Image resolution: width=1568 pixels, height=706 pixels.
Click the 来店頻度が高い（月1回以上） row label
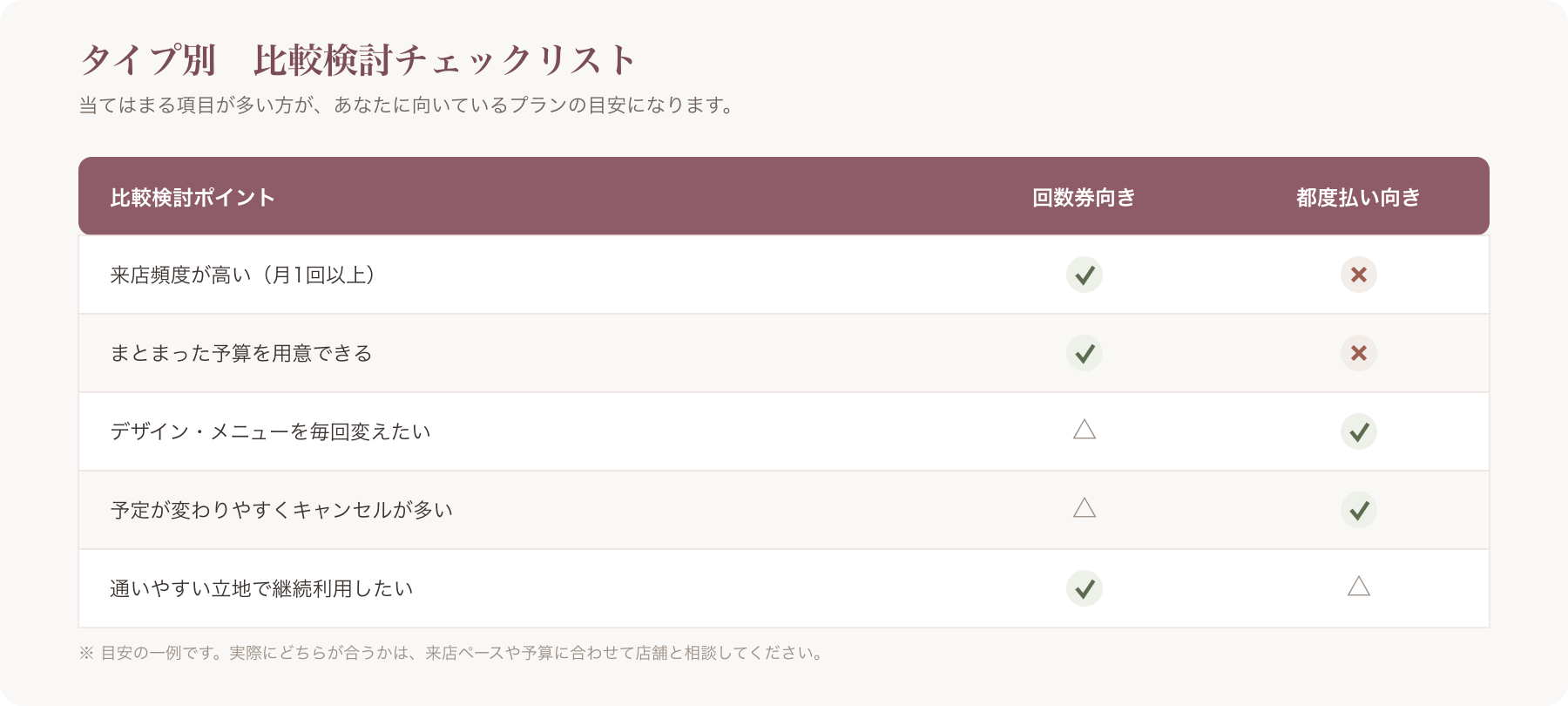243,275
